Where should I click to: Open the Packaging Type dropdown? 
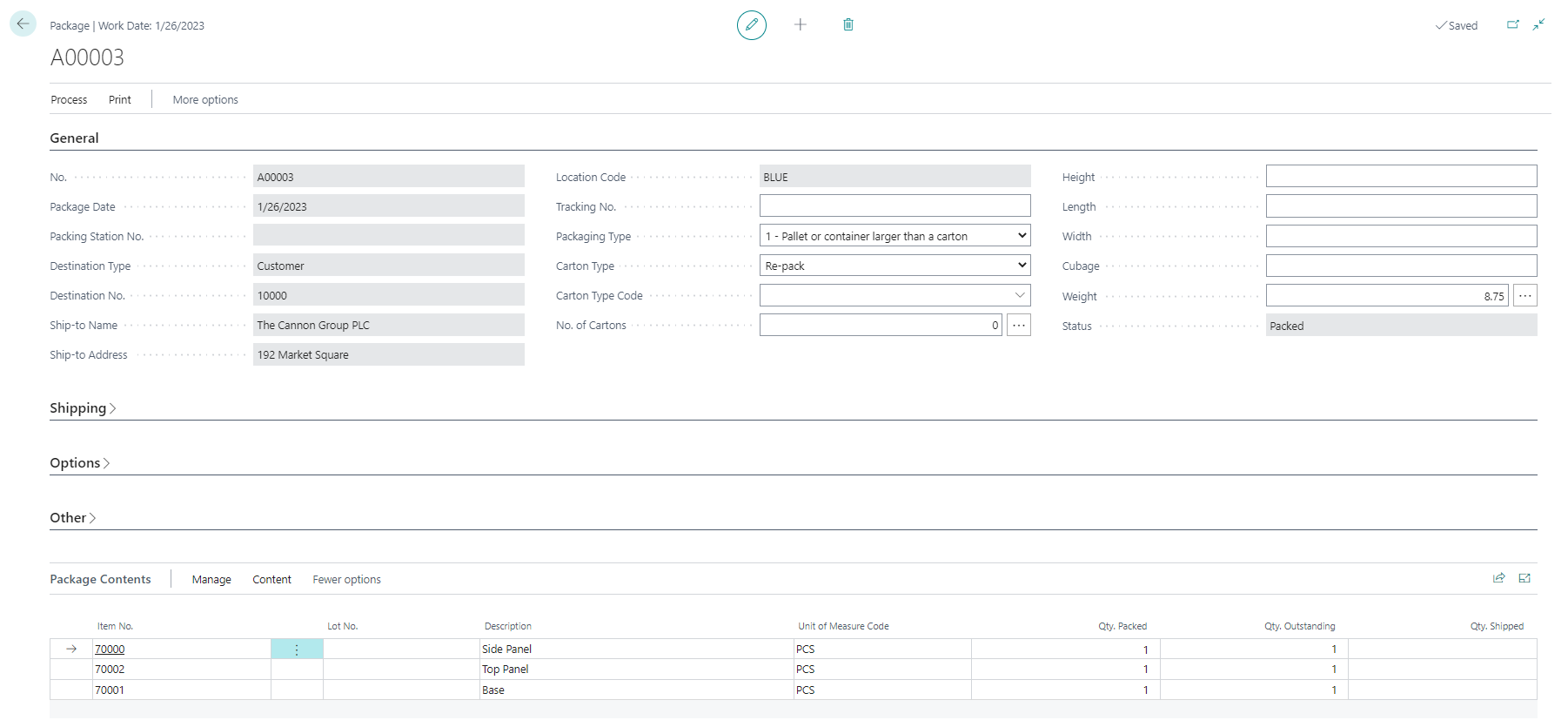click(895, 236)
